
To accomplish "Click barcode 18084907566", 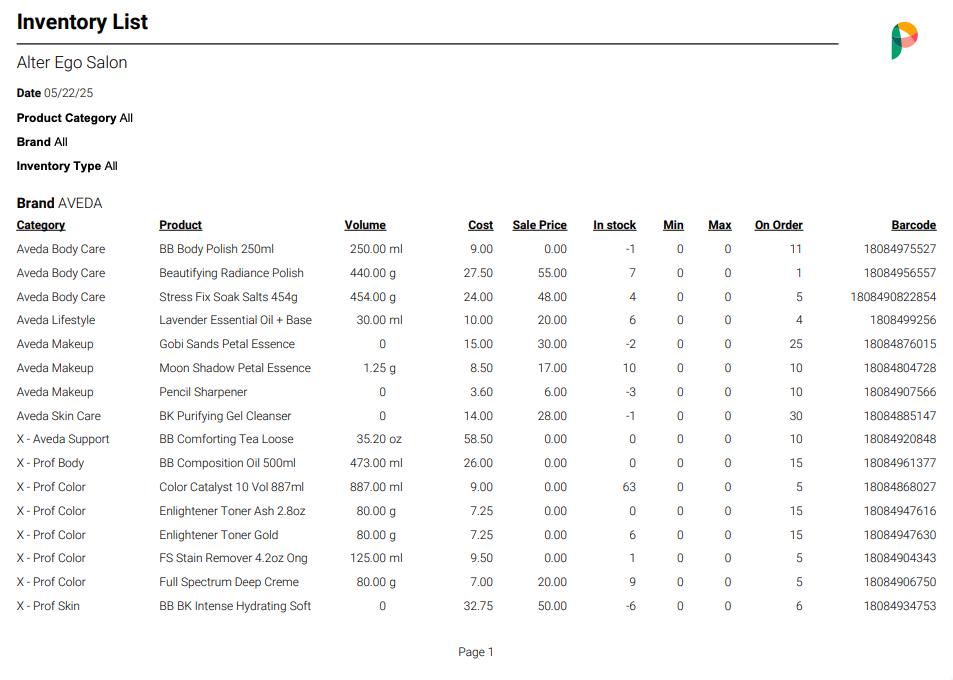I will pyautogui.click(x=900, y=393).
